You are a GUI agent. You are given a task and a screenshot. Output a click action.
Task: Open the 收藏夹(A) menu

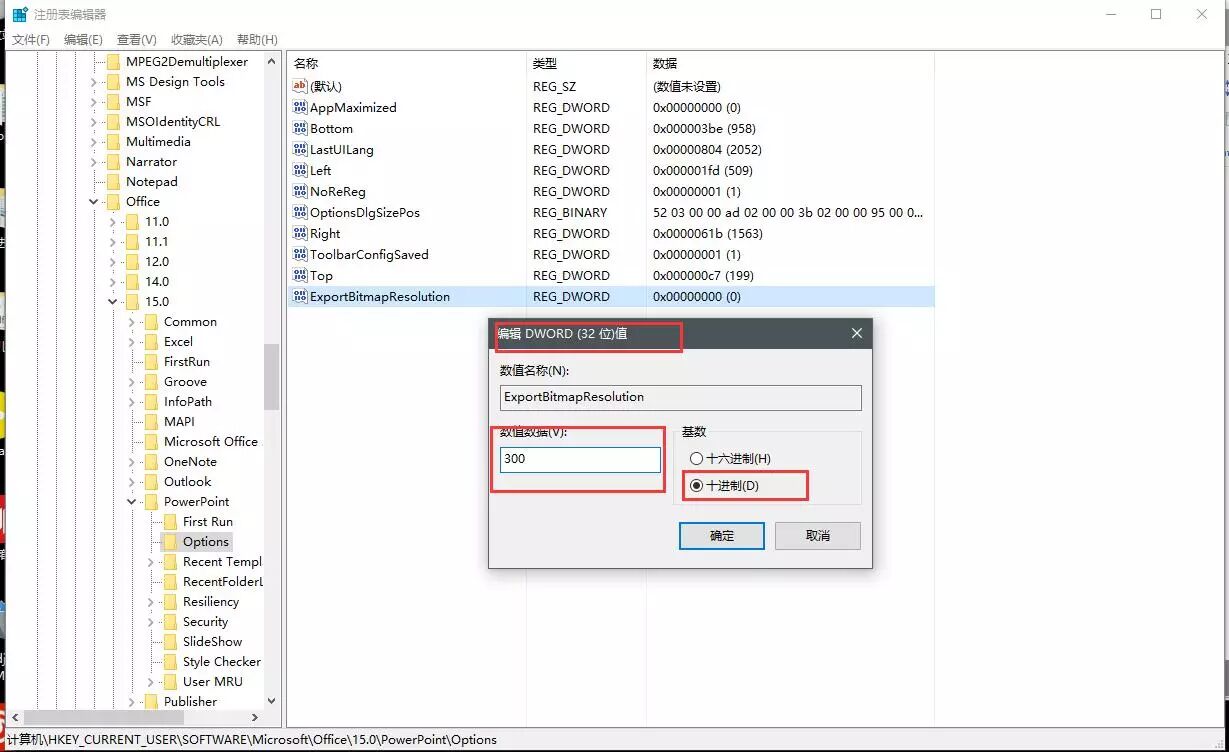click(x=197, y=39)
